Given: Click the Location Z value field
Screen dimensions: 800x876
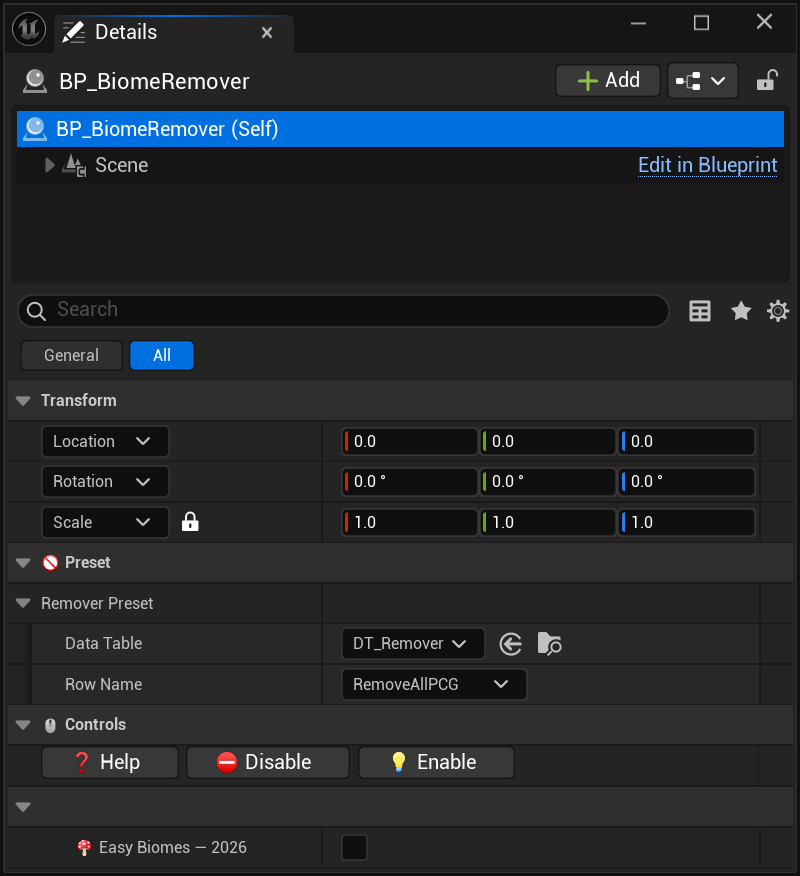Looking at the screenshot, I should click(687, 441).
